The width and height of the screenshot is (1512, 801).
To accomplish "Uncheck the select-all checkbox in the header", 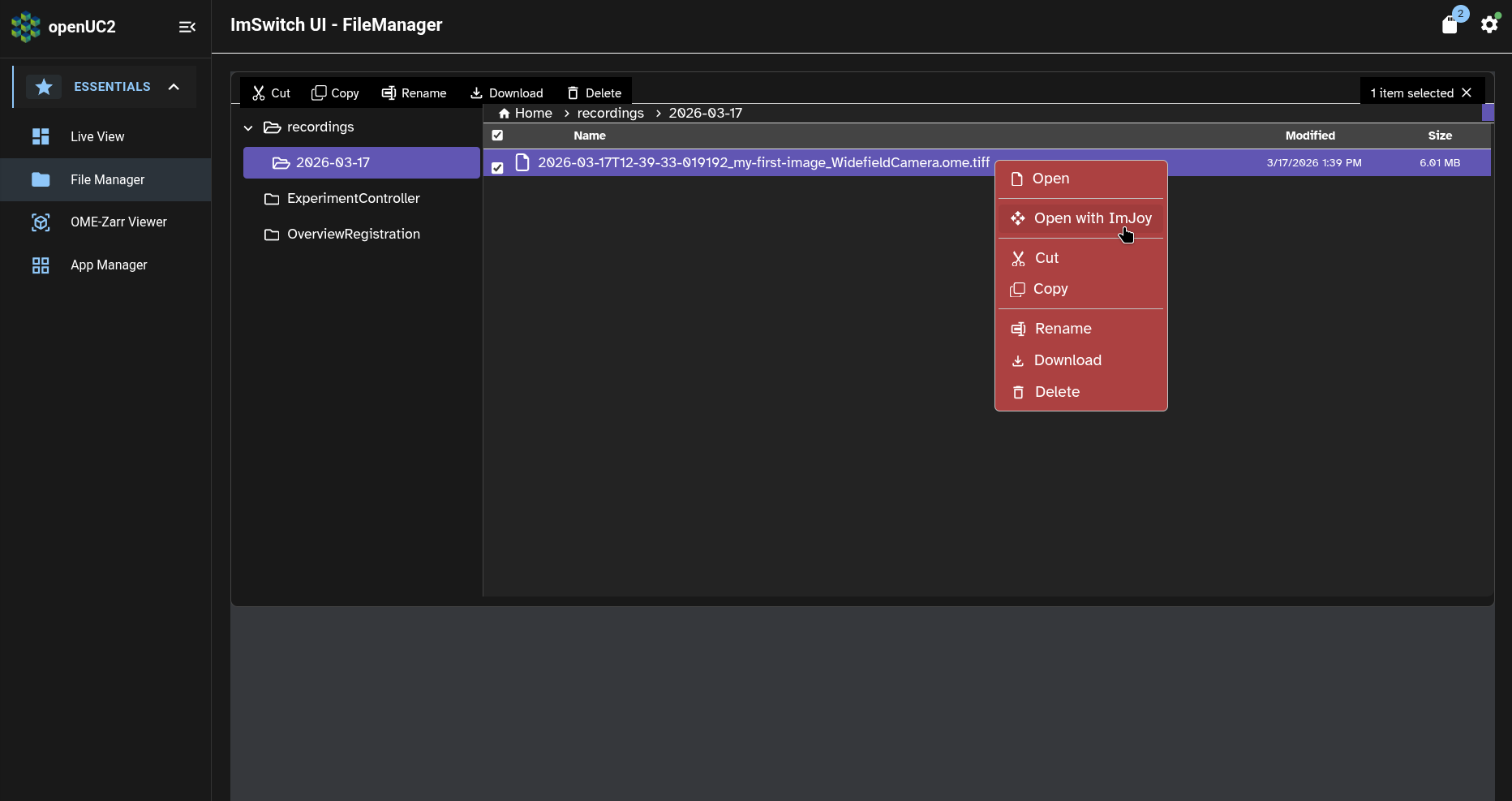I will click(498, 136).
